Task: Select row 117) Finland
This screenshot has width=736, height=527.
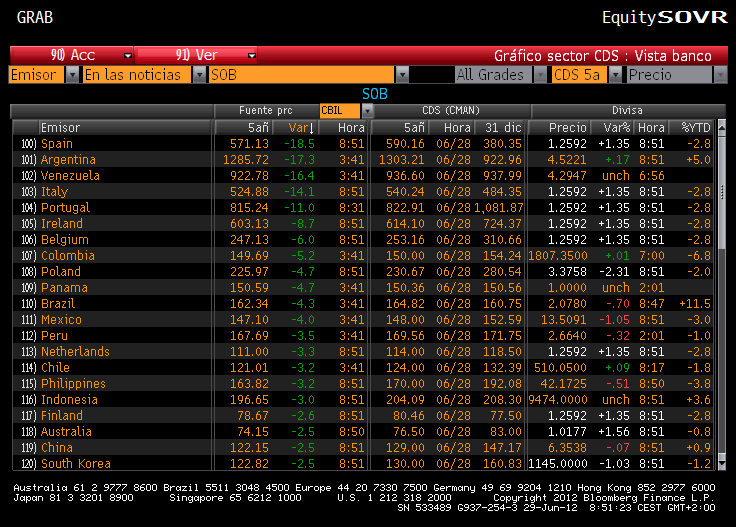Action: 362,415
